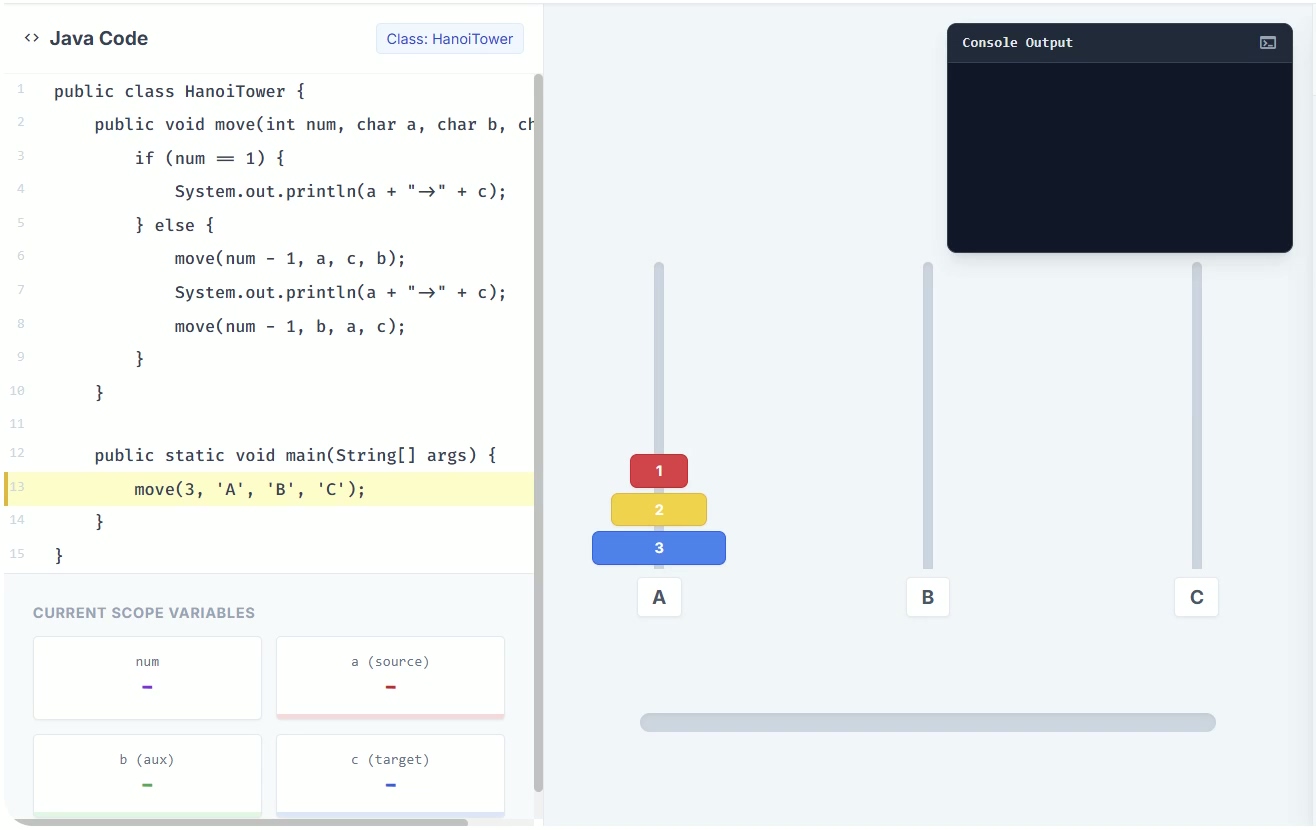Image resolution: width=1316 pixels, height=830 pixels.
Task: Click the c (target) variable card
Action: pyautogui.click(x=390, y=775)
